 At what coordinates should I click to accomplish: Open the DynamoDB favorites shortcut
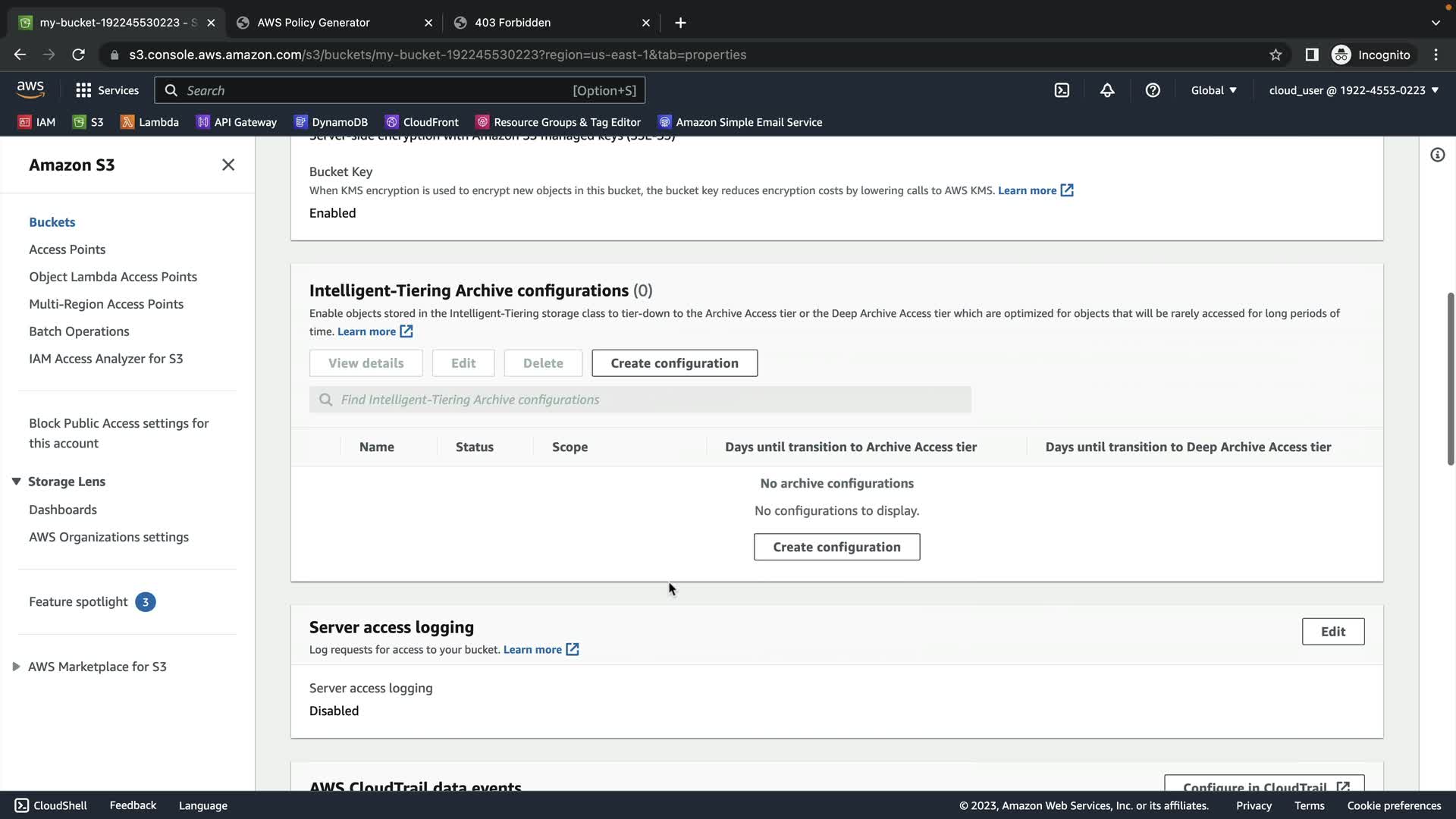331,122
